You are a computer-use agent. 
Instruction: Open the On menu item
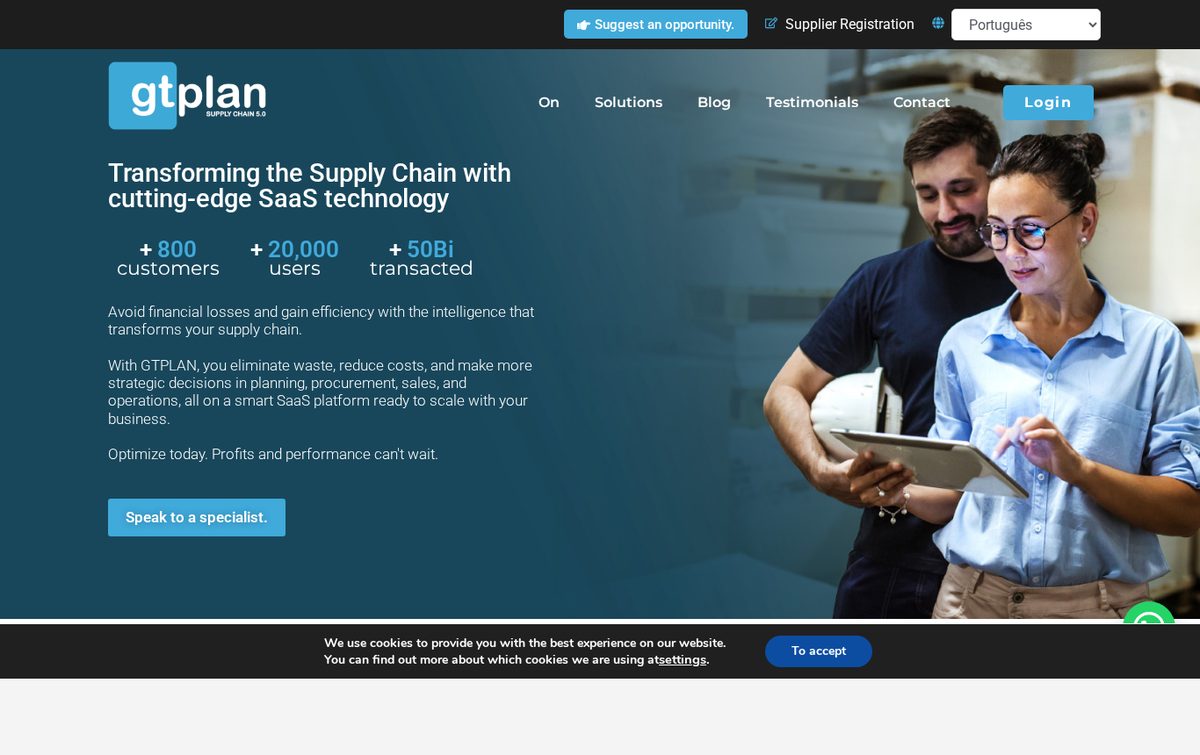(549, 102)
